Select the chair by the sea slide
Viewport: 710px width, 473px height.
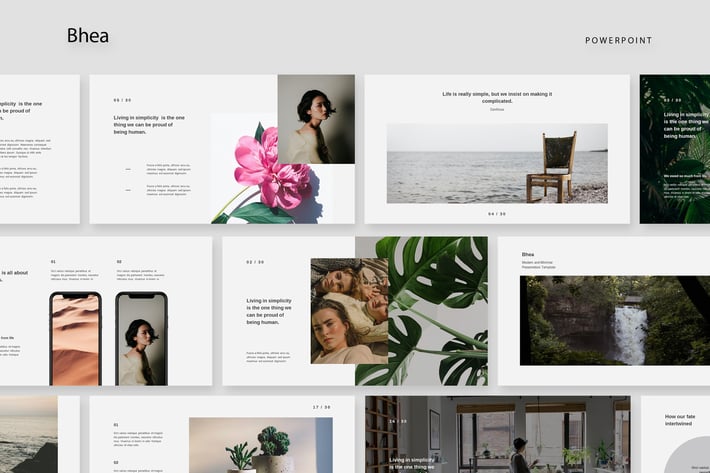[x=497, y=149]
